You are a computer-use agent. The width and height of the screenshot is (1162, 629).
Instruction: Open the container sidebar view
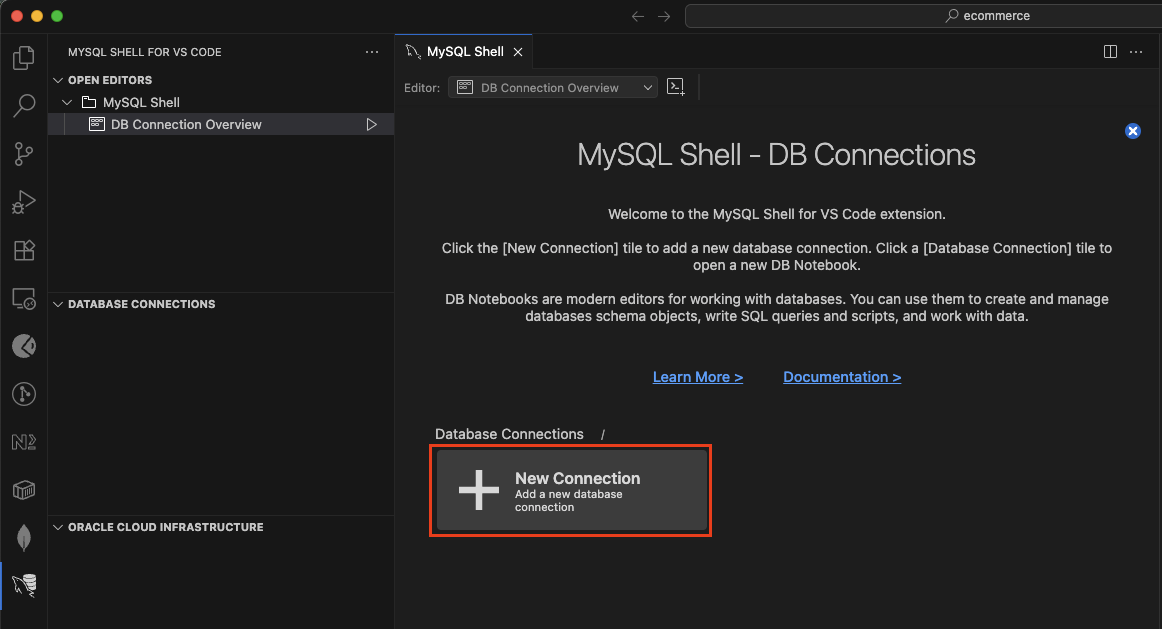pos(23,489)
